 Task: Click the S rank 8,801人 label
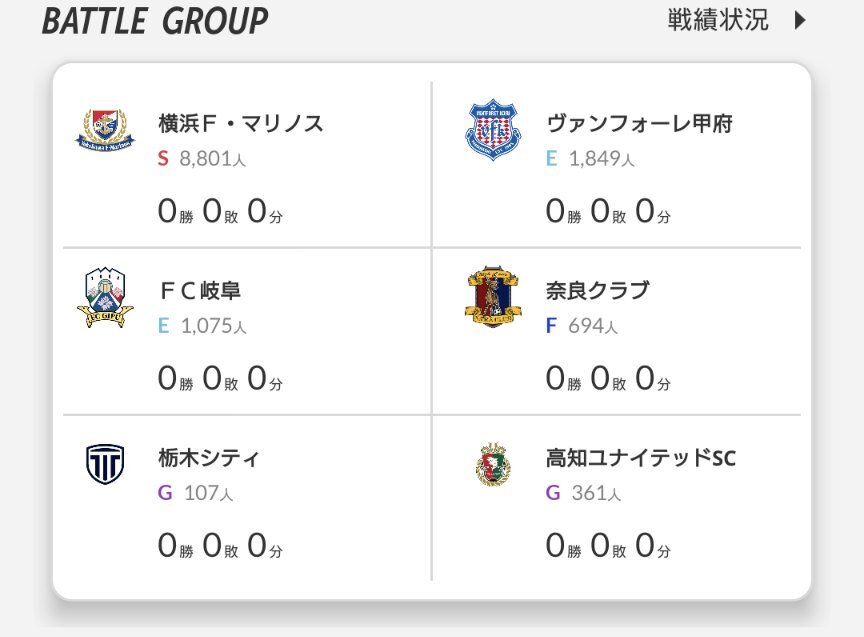coord(202,159)
